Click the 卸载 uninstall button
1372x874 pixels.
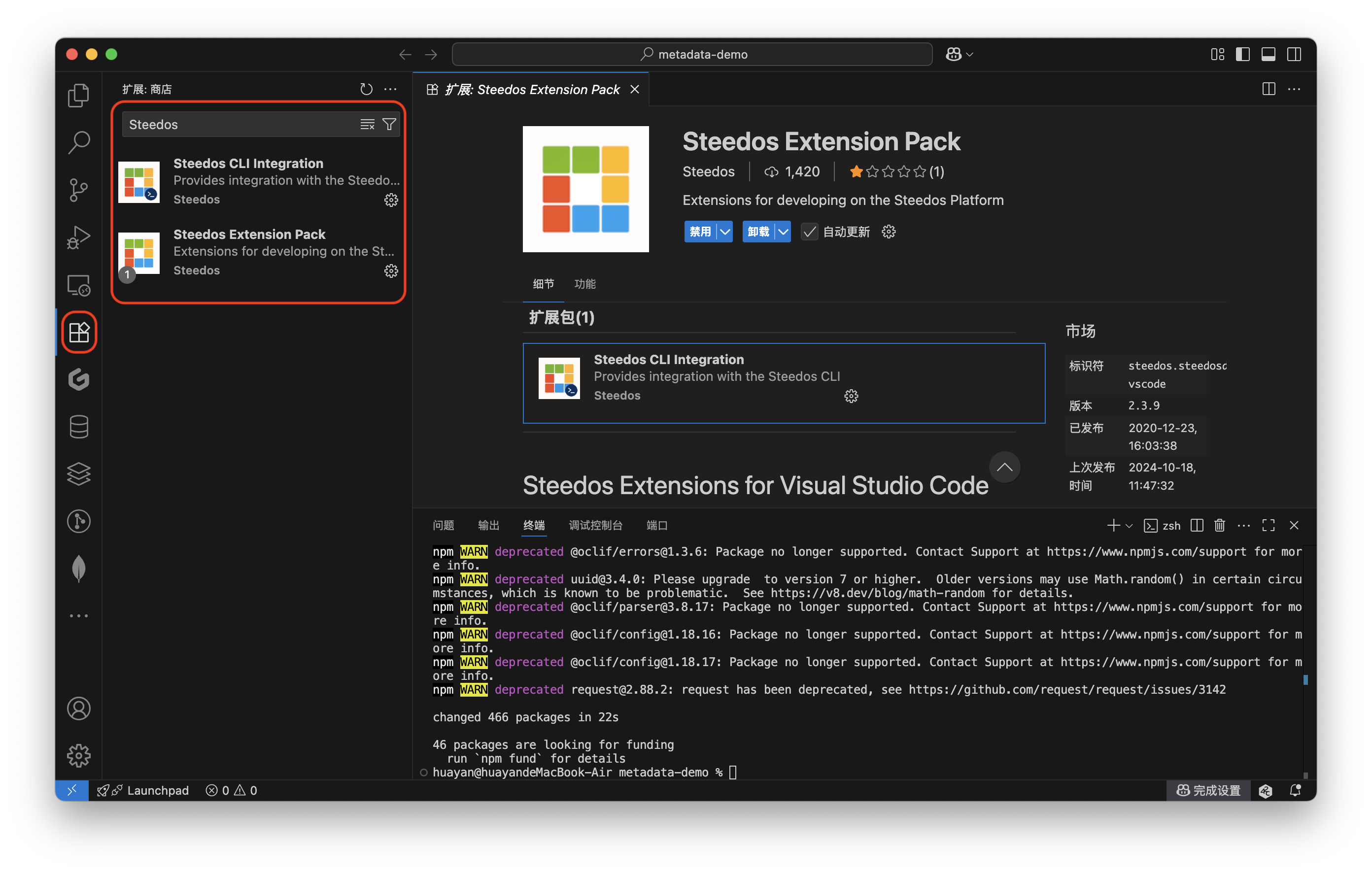coord(758,232)
